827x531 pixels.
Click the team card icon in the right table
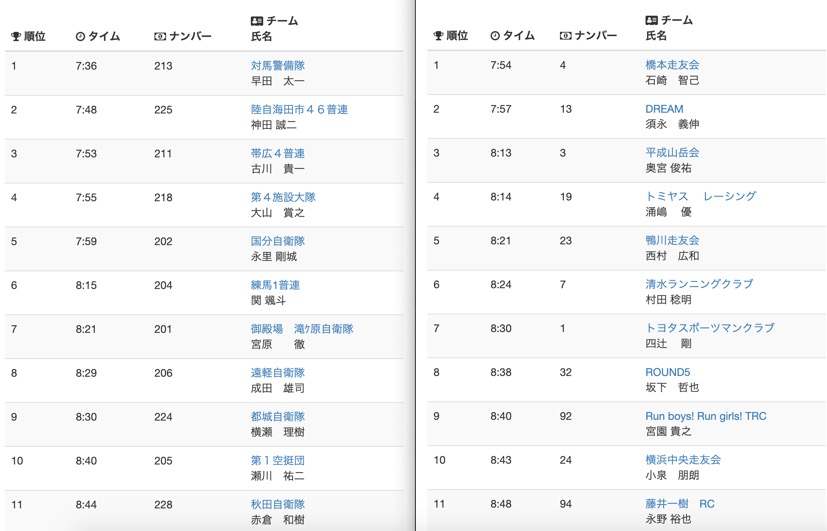(x=652, y=20)
